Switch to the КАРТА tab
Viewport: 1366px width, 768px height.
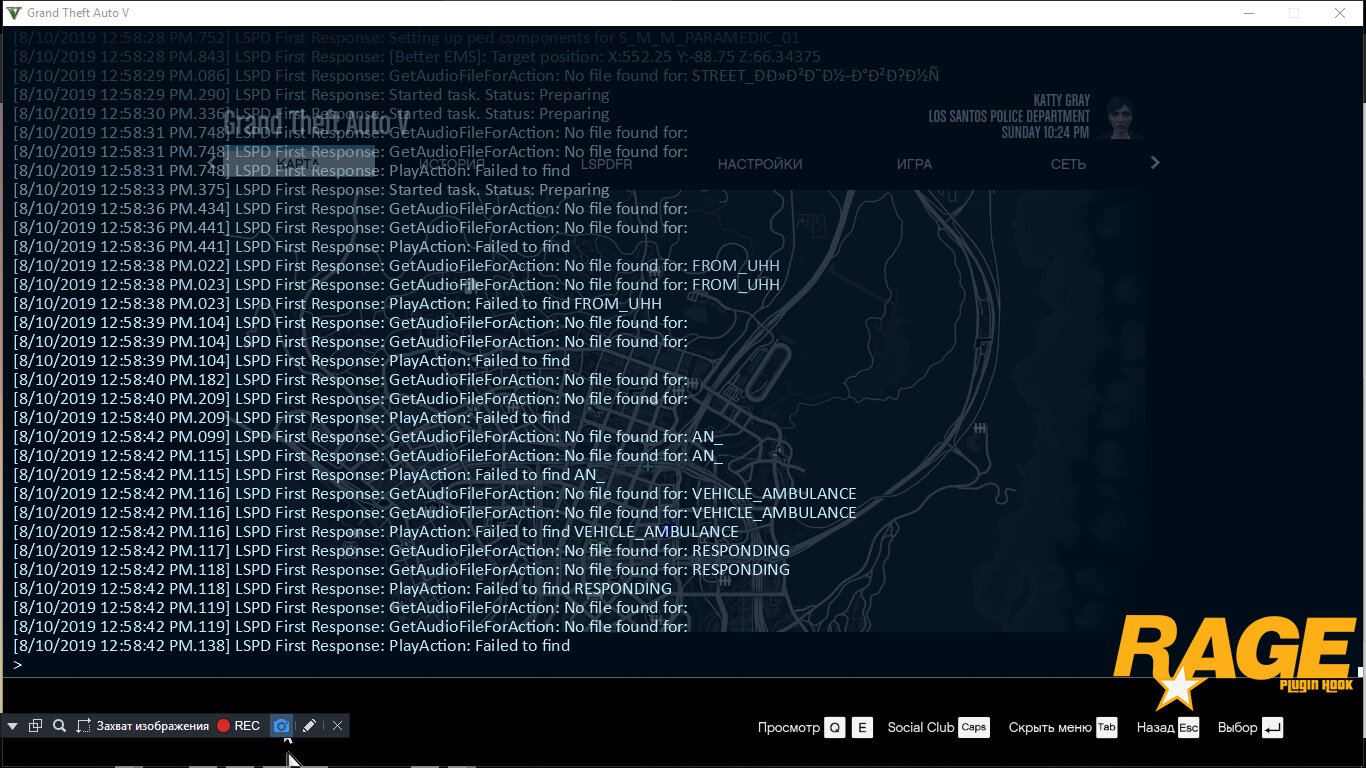point(299,164)
